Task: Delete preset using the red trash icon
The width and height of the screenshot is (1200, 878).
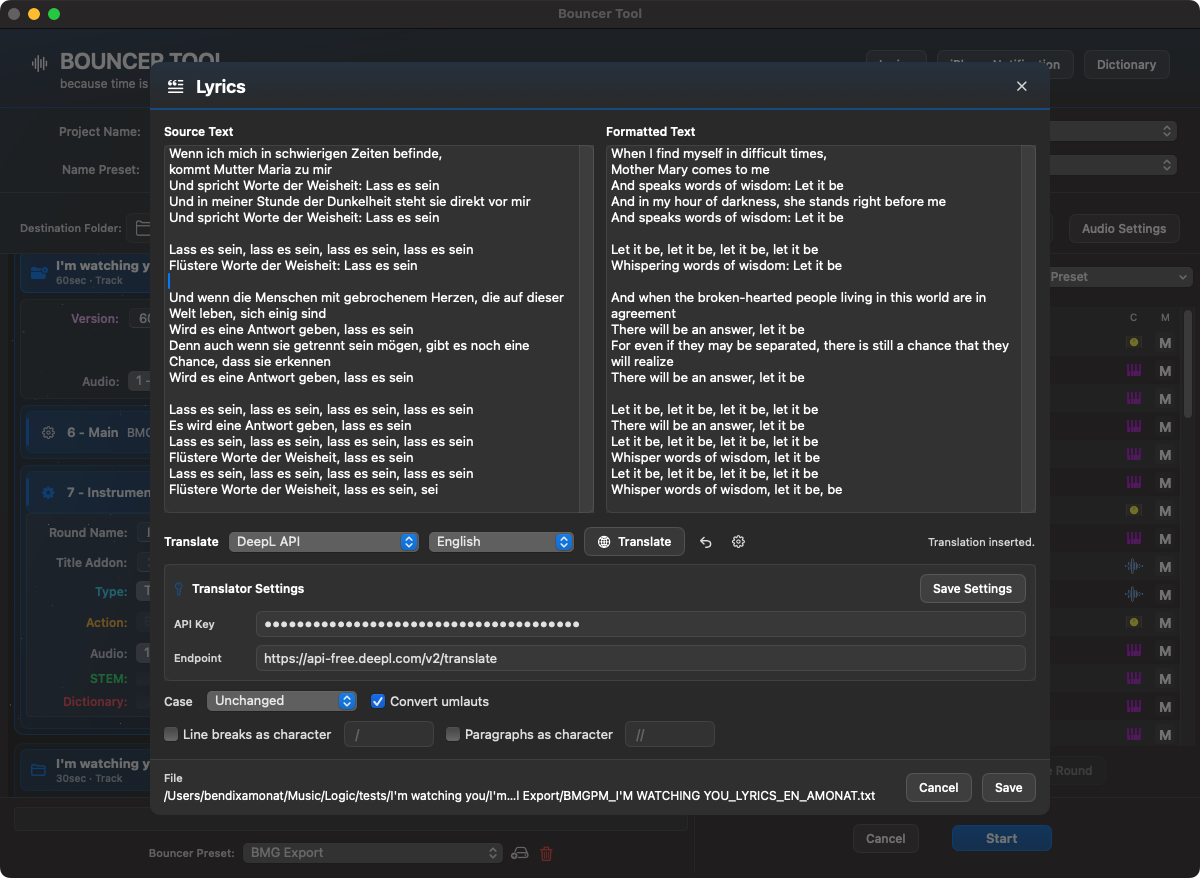Action: (x=546, y=853)
